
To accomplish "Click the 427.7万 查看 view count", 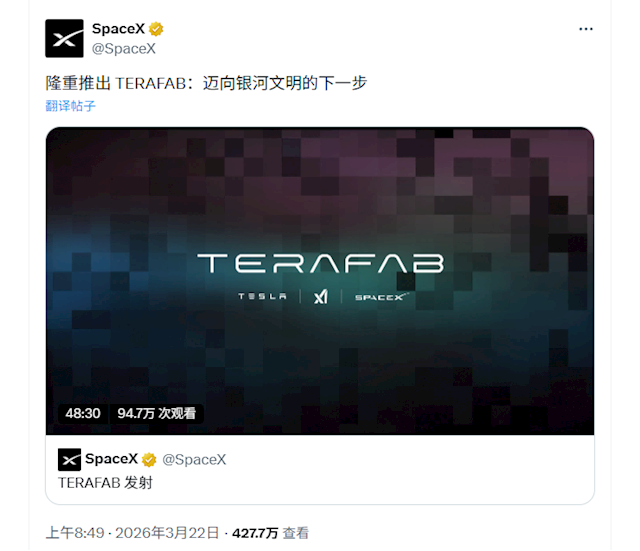I will pos(270,533).
